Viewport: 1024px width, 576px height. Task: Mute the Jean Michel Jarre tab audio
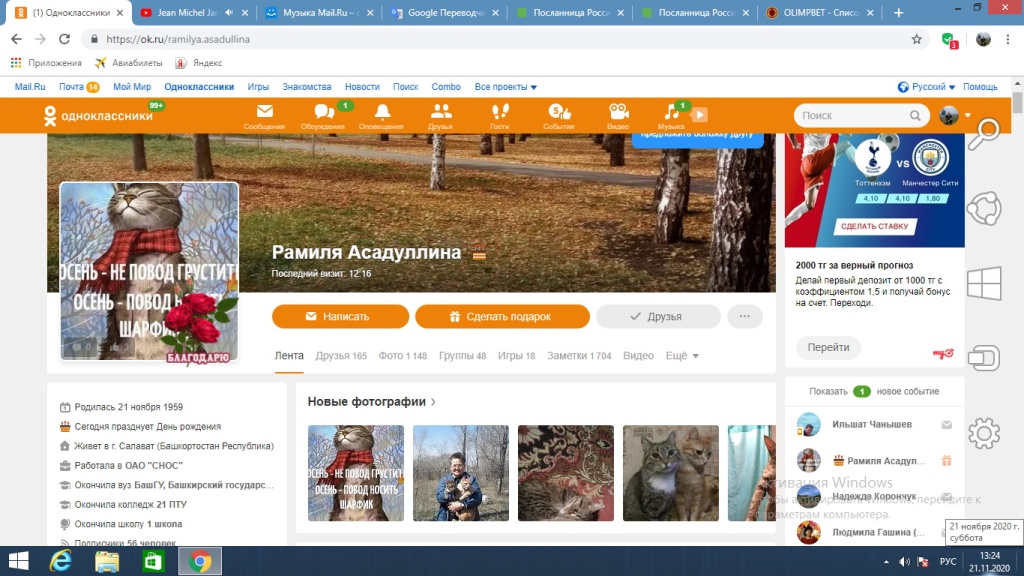[x=229, y=12]
